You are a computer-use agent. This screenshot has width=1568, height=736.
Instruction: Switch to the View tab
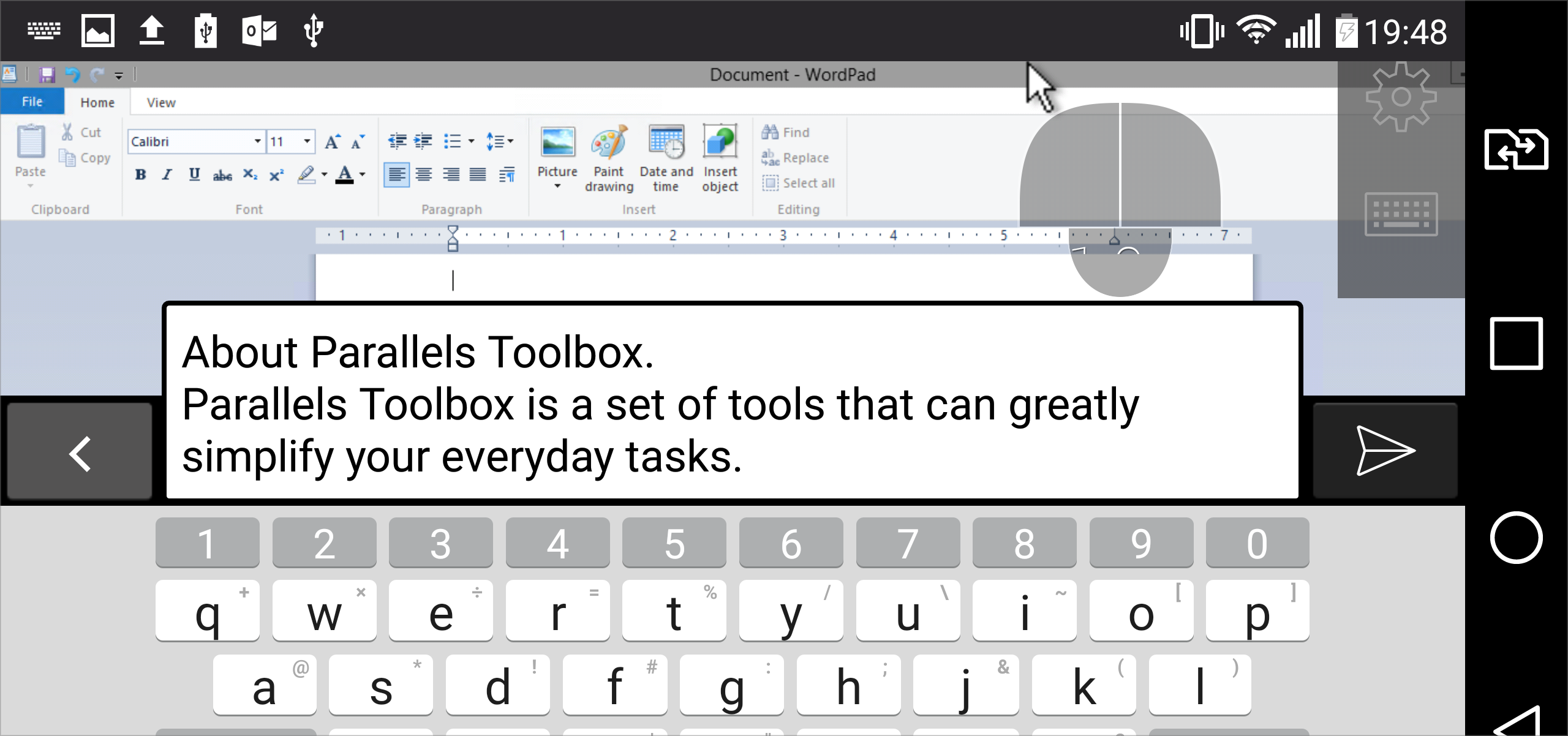[161, 103]
